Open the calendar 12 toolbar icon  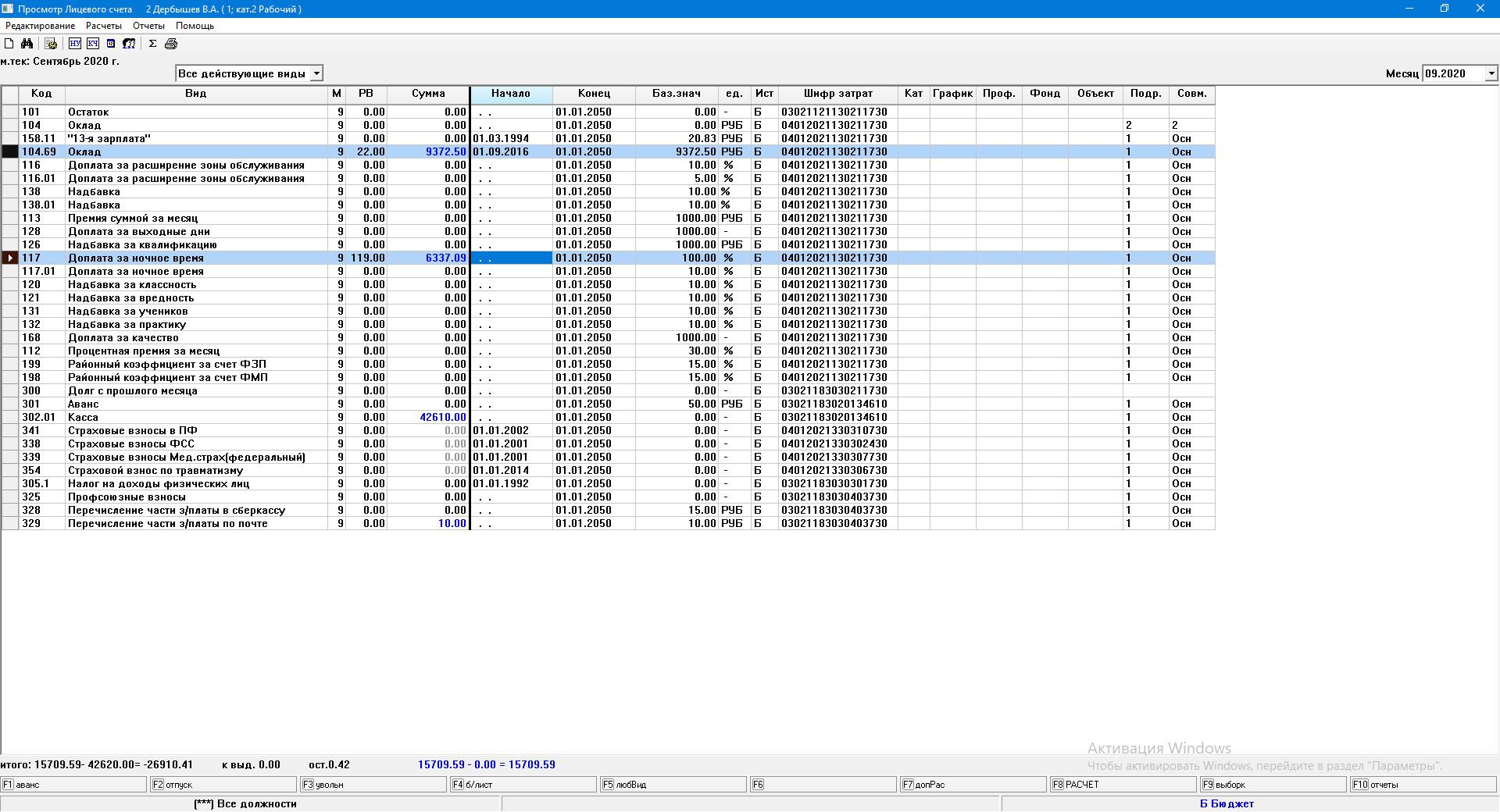(111, 44)
